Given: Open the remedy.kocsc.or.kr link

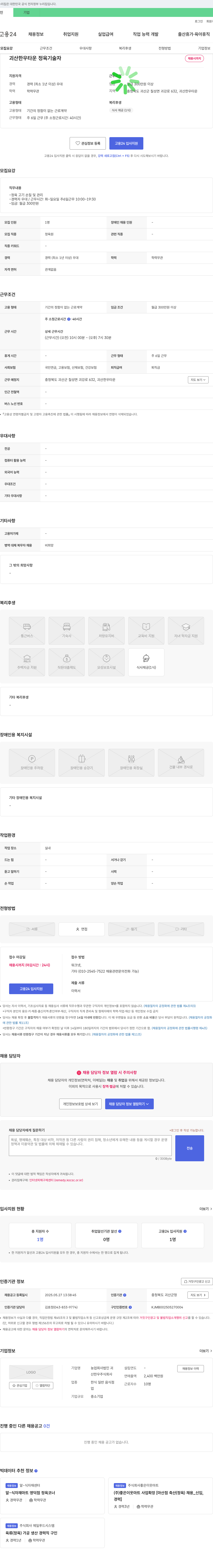Looking at the screenshot, I should [x=56, y=1180].
